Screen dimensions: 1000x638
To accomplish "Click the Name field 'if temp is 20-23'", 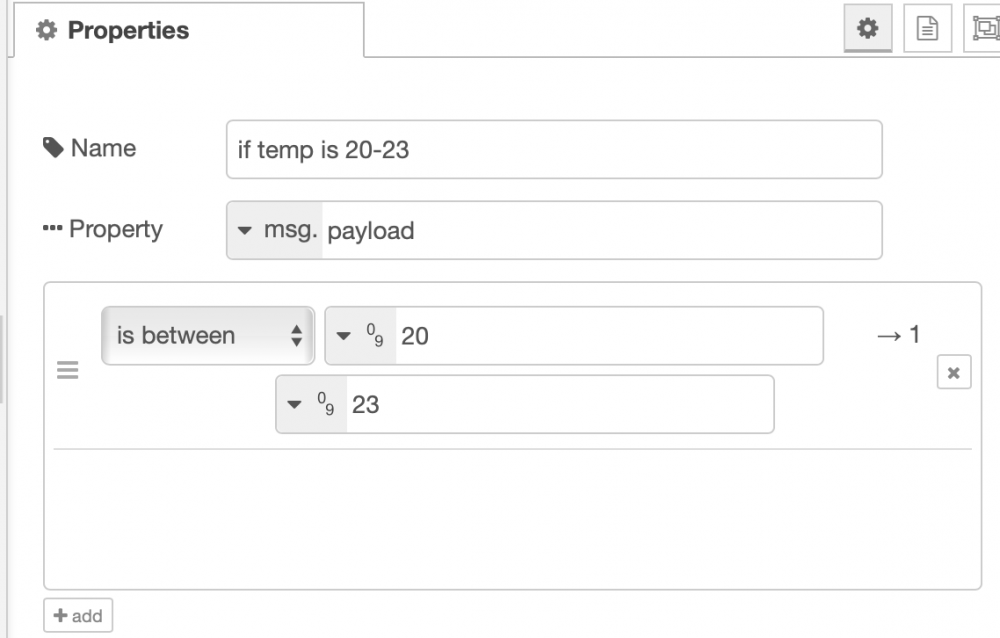I will coord(554,150).
